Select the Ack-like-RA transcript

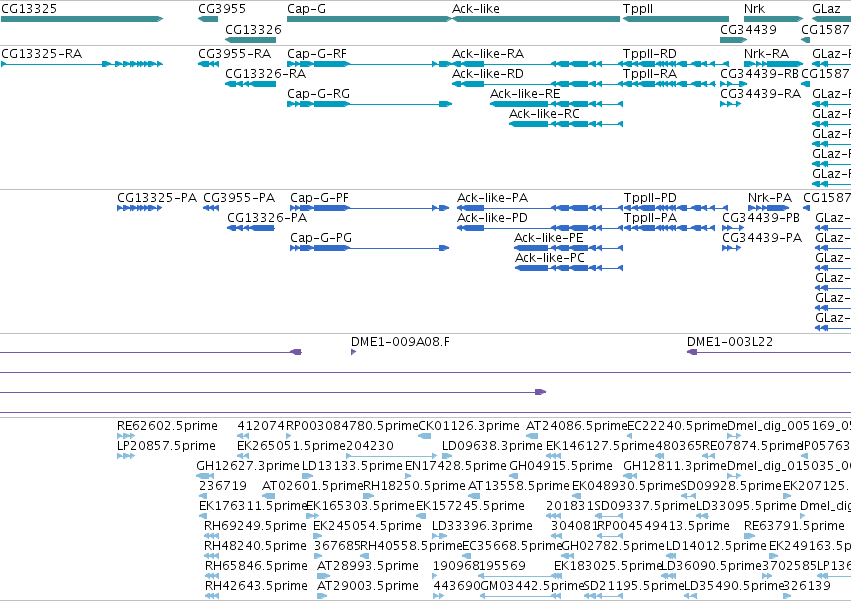coord(537,64)
